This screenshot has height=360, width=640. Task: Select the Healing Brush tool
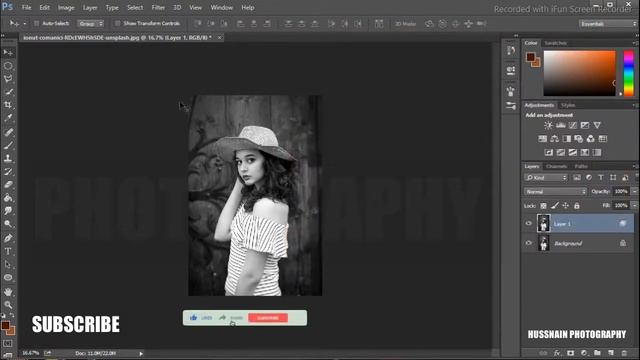click(8, 132)
